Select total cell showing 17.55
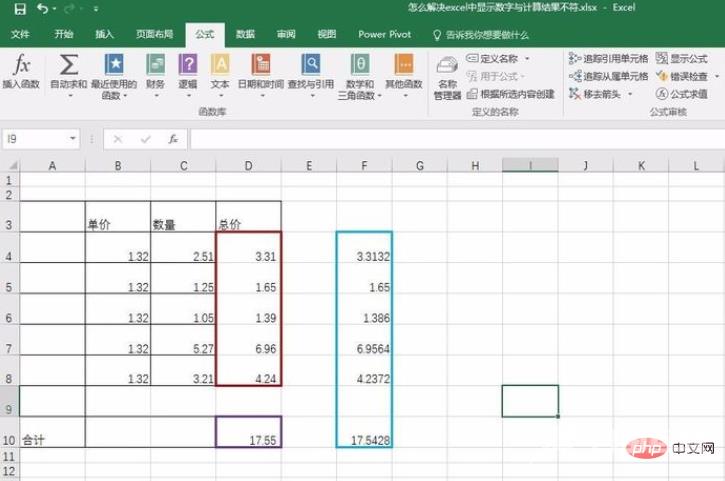Screen dimensions: 725x481 click(x=249, y=432)
